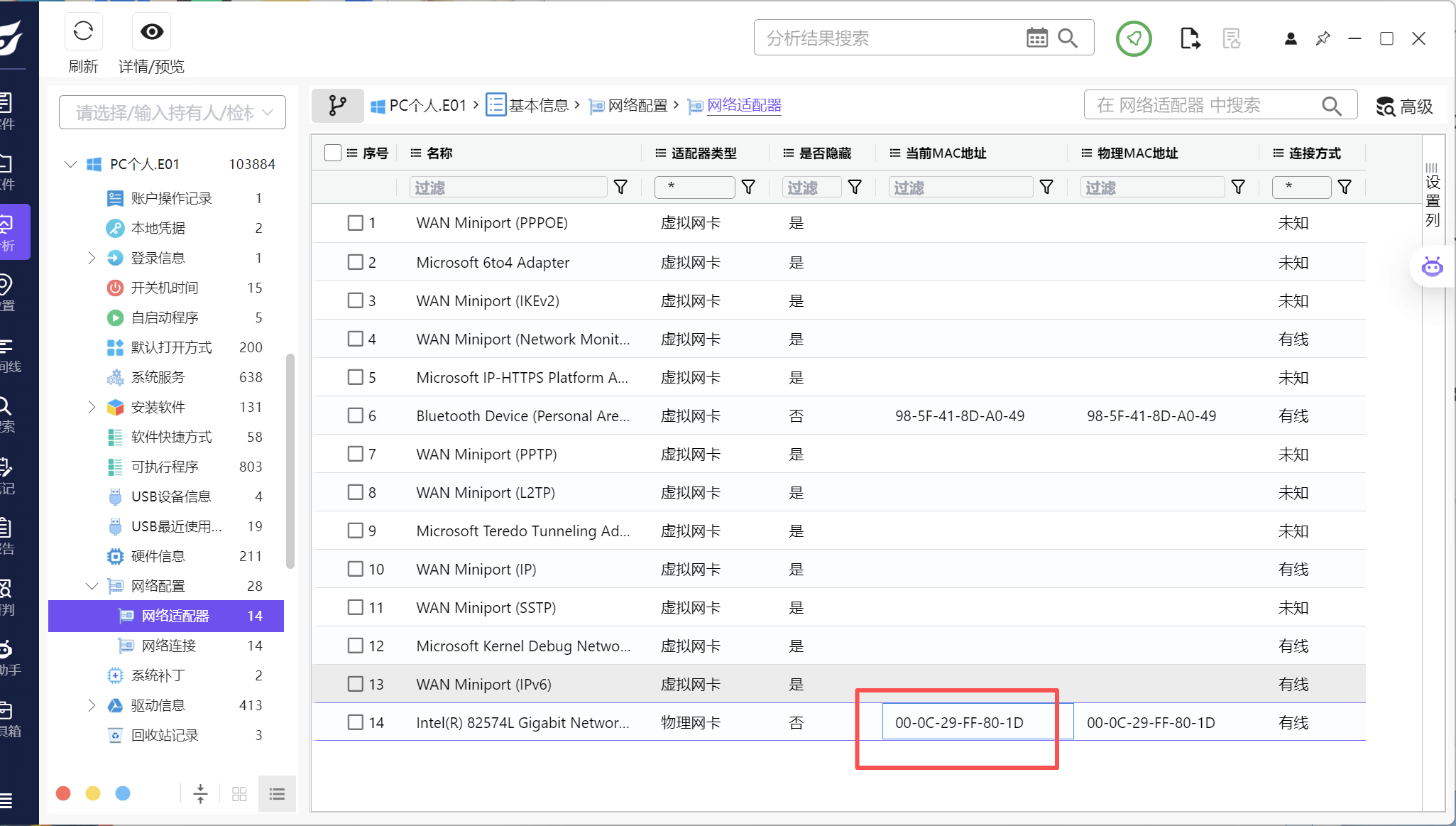Viewport: 1456px width, 826px height.
Task: Sort by 名称 column header
Action: (x=439, y=153)
